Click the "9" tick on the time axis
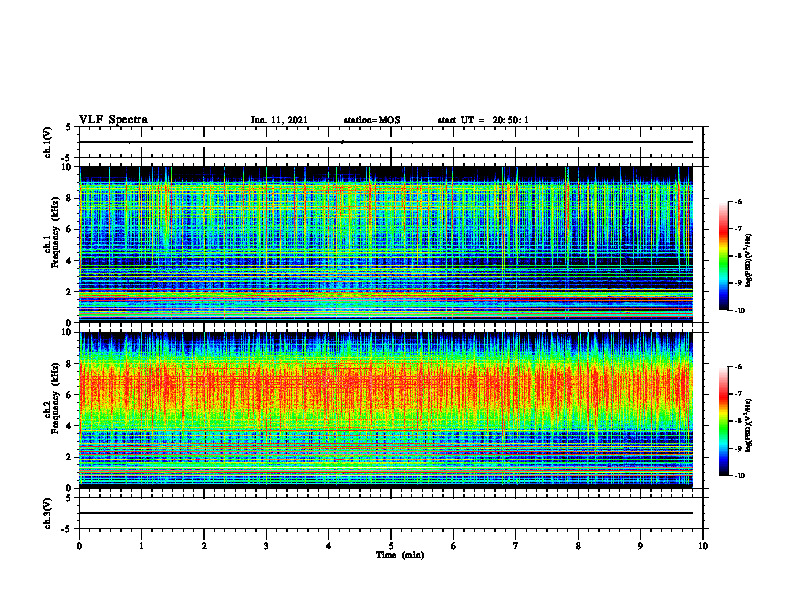This screenshot has height=612, width=792. point(640,546)
